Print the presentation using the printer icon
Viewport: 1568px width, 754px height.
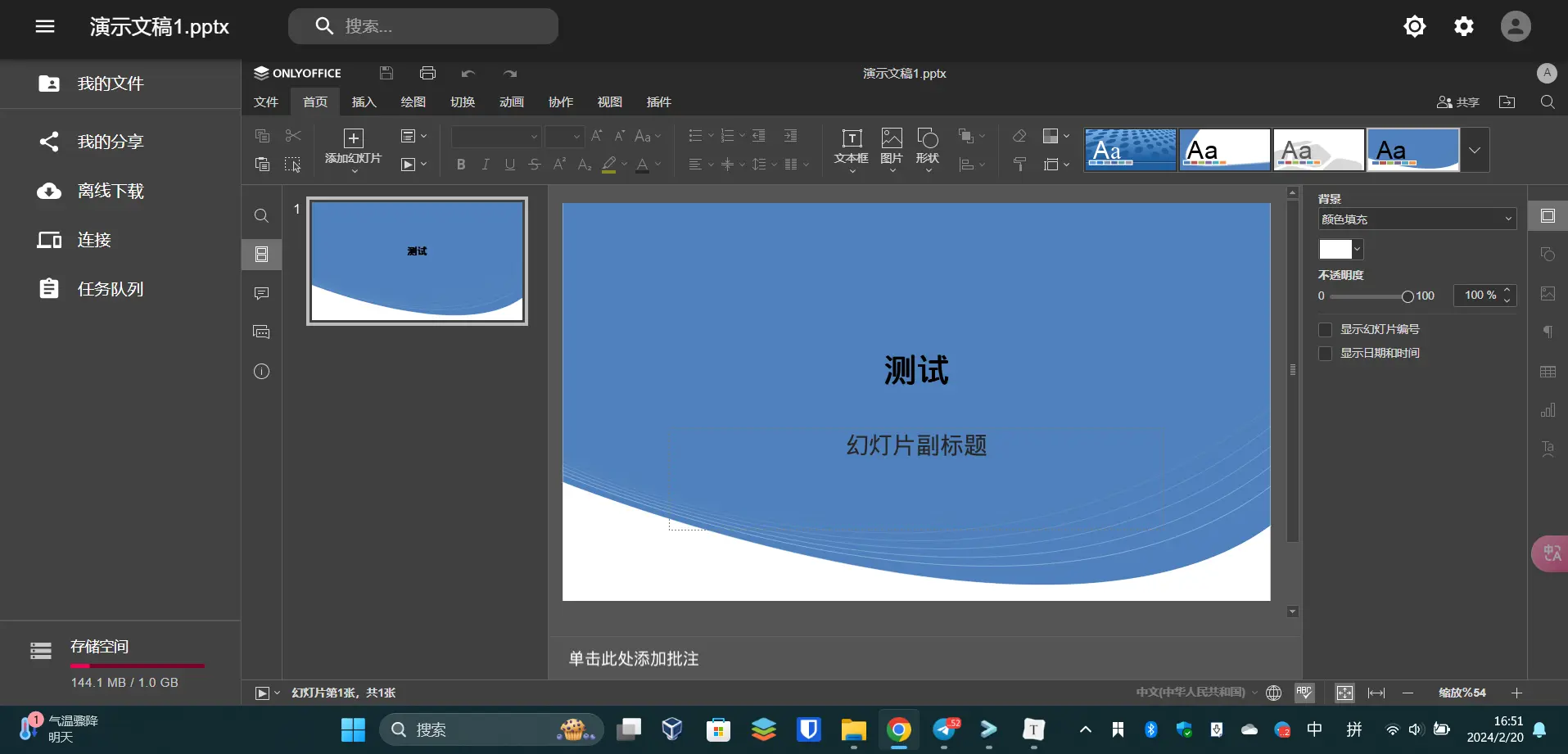click(427, 73)
